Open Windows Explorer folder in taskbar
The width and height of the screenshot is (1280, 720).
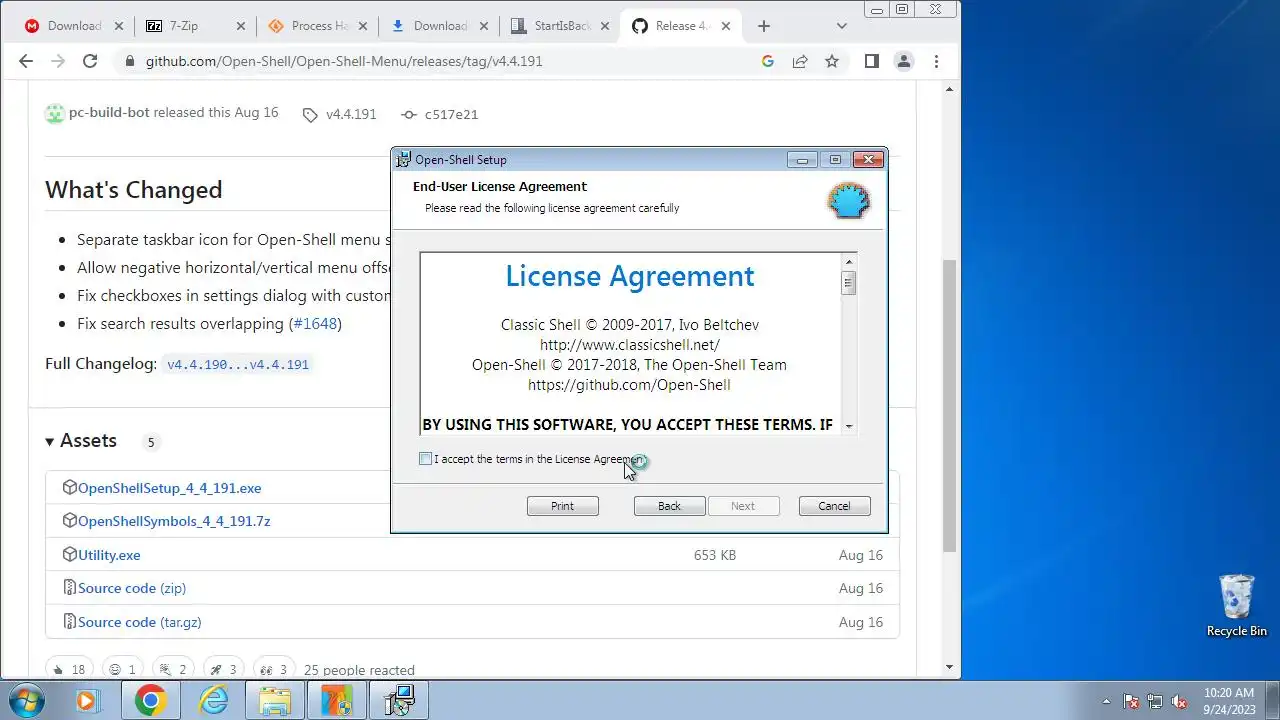click(x=275, y=700)
